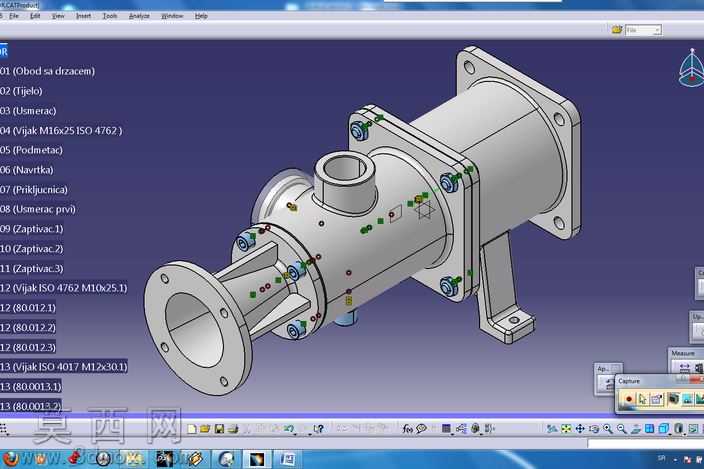Select tree item 11 (Zaptivac.3)
This screenshot has height=469, width=704.
pyautogui.click(x=31, y=268)
